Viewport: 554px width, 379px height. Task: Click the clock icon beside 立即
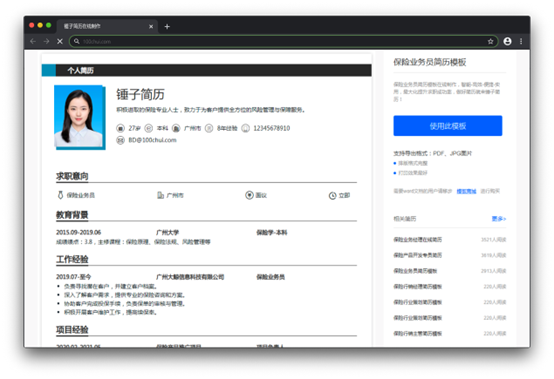click(x=332, y=195)
